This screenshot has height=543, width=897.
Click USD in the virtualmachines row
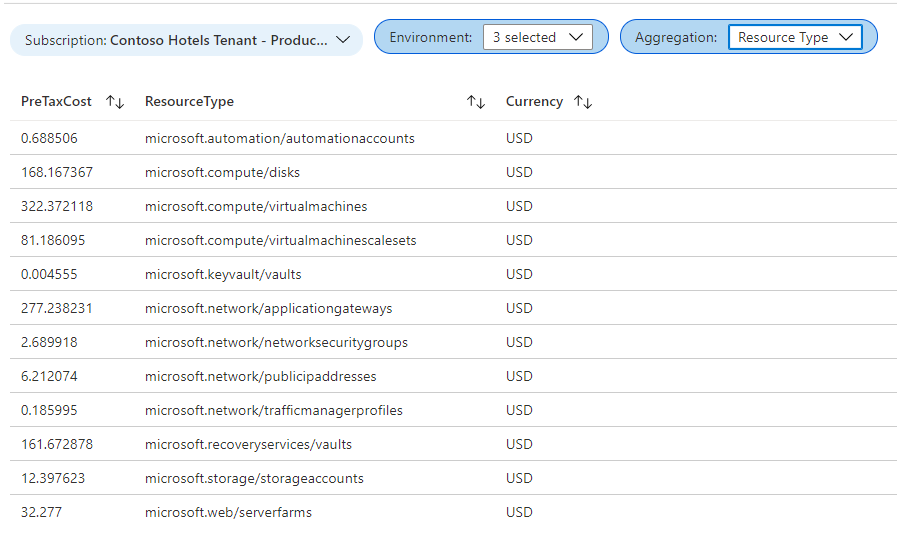pyautogui.click(x=519, y=207)
